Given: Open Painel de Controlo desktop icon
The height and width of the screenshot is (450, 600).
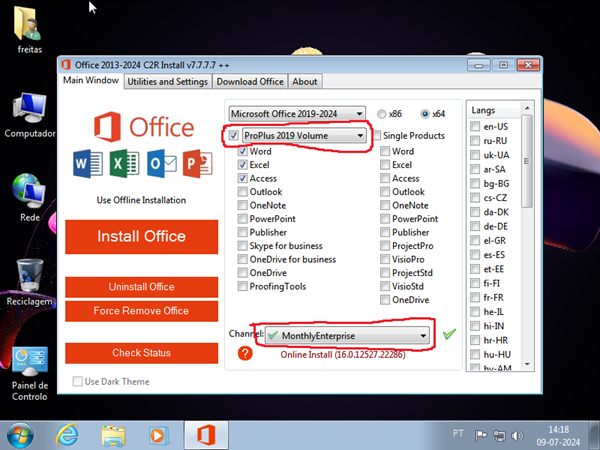Looking at the screenshot, I should click(29, 373).
